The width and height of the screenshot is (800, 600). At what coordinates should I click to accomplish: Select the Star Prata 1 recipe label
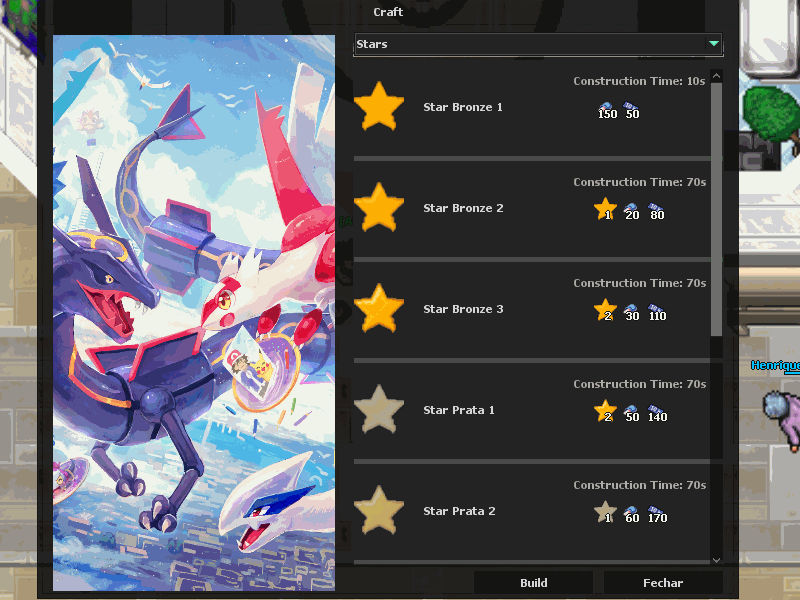pyautogui.click(x=459, y=410)
